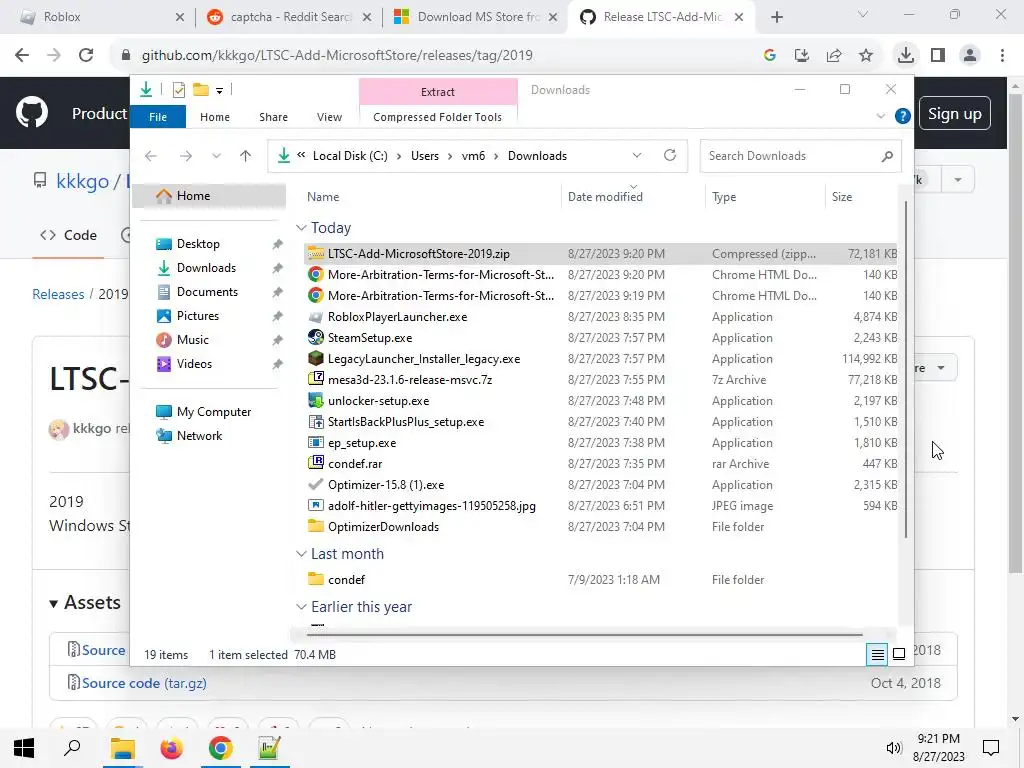Select mesa3d-23.1.6-release-msvc.7z archive icon
This screenshot has height=768, width=1024.
pyautogui.click(x=315, y=379)
